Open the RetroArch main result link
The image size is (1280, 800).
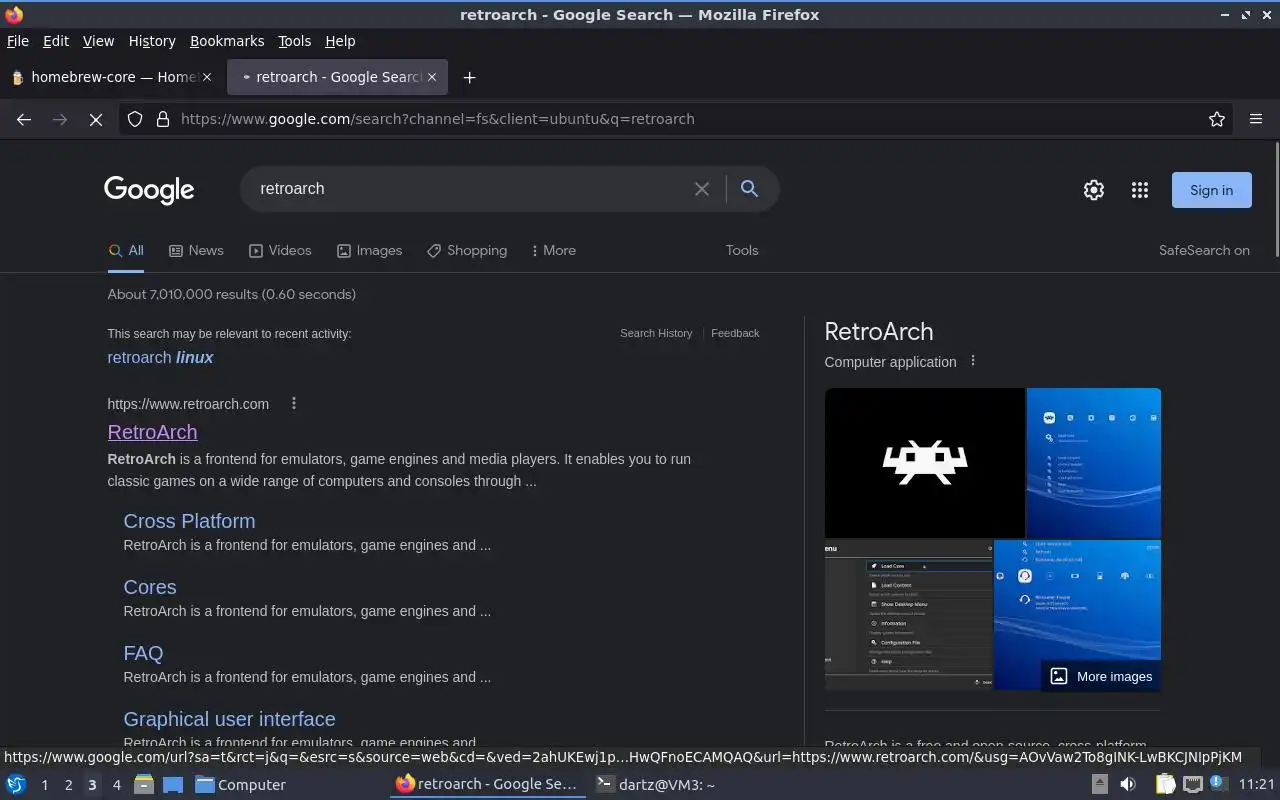click(x=152, y=432)
